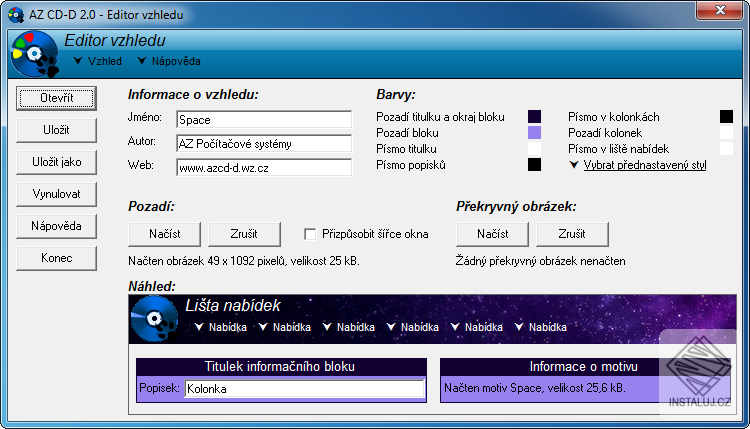Click the Titulek informačního bloku header

[281, 367]
